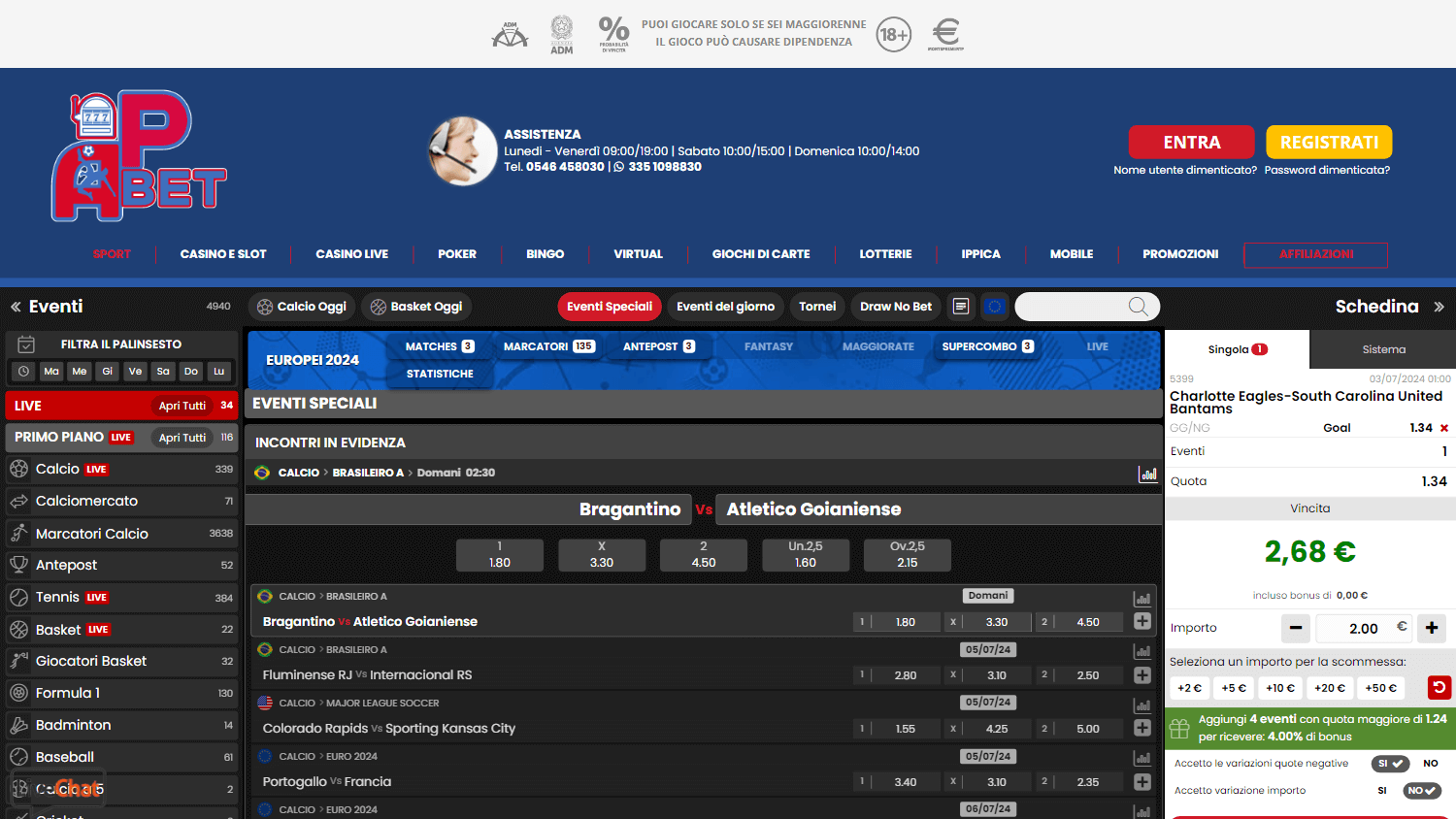The image size is (1456, 819).
Task: Open the Badminton shuttlecock icon
Action: coord(18,725)
